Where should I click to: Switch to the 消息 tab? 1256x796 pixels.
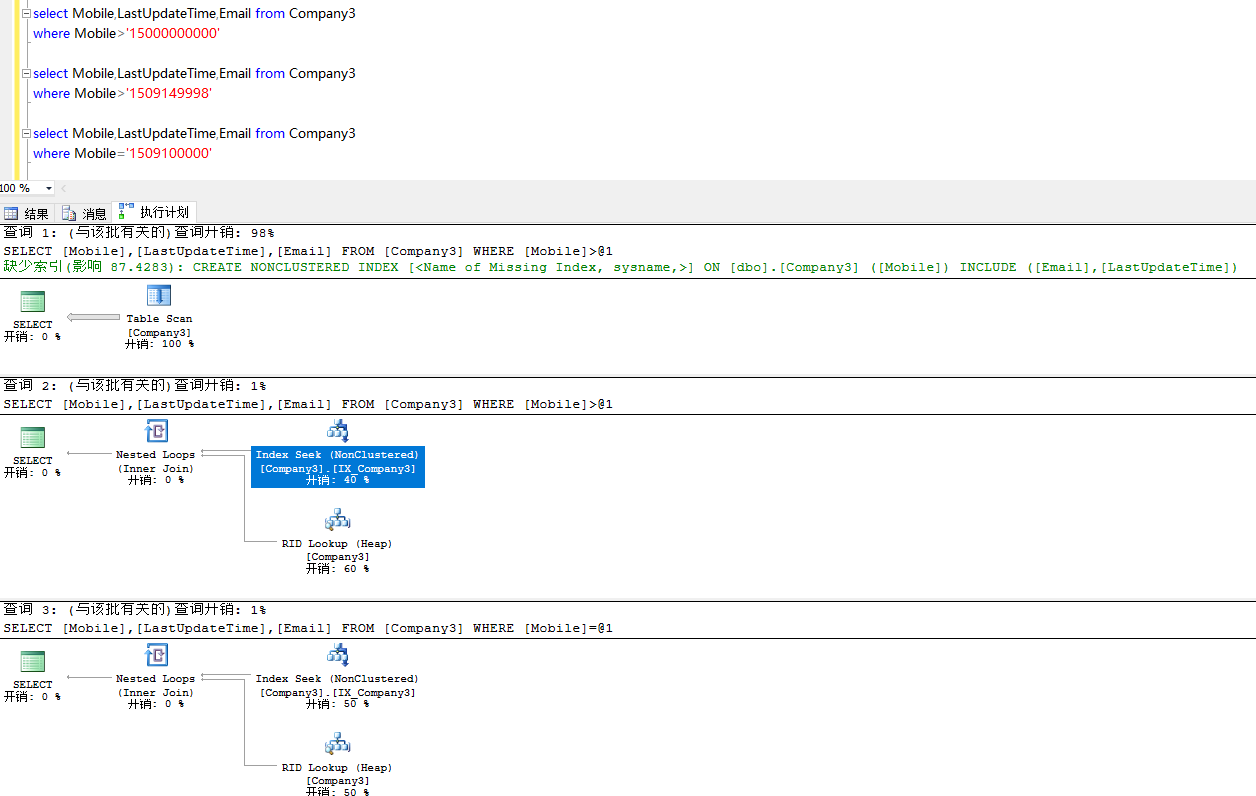click(x=85, y=213)
